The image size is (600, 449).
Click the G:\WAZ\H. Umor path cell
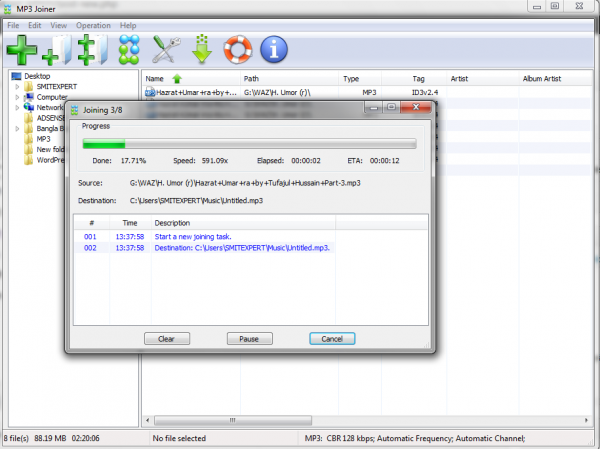coord(277,92)
